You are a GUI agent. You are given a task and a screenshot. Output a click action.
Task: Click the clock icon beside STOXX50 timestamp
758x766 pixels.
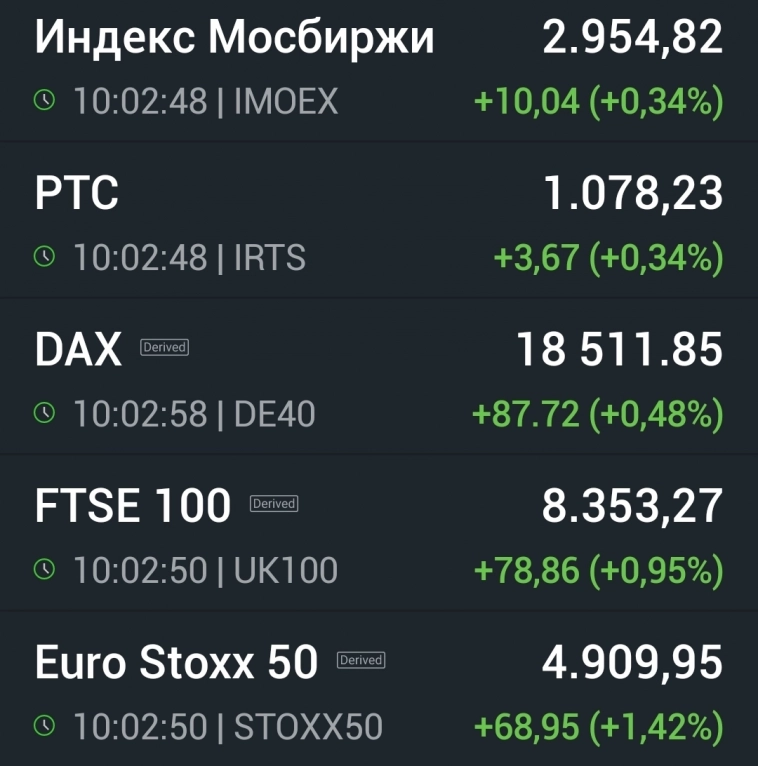[x=44, y=725]
